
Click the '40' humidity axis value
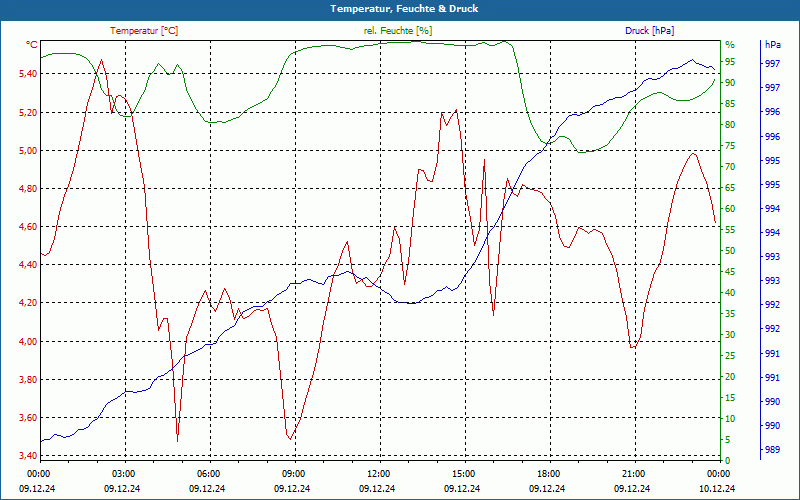730,293
